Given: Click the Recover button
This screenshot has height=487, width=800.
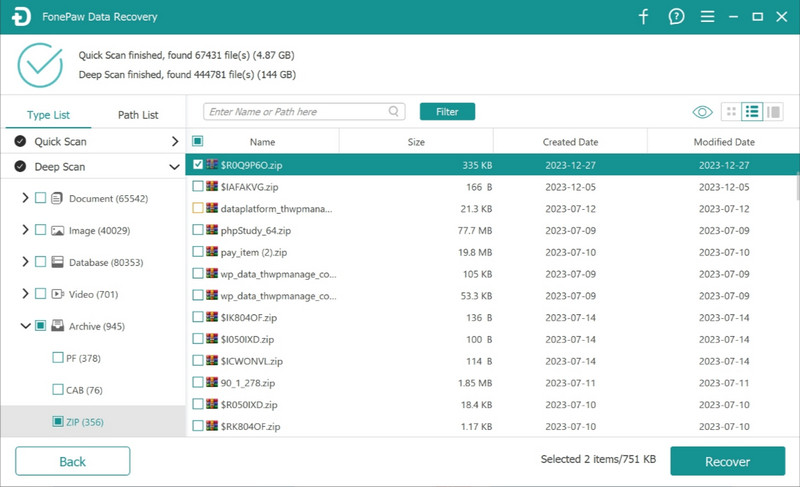Looking at the screenshot, I should (728, 461).
